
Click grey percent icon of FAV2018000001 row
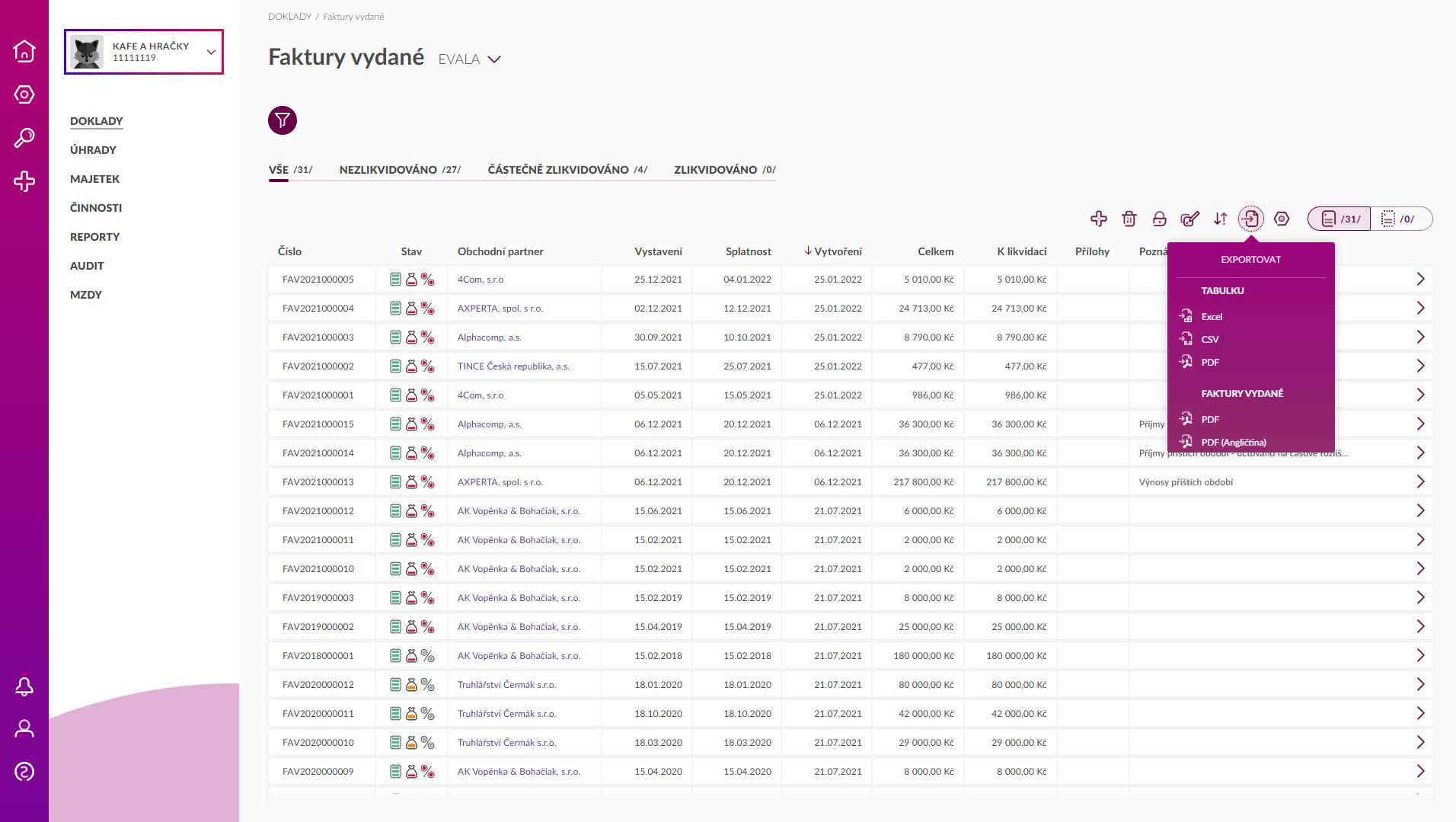click(428, 656)
